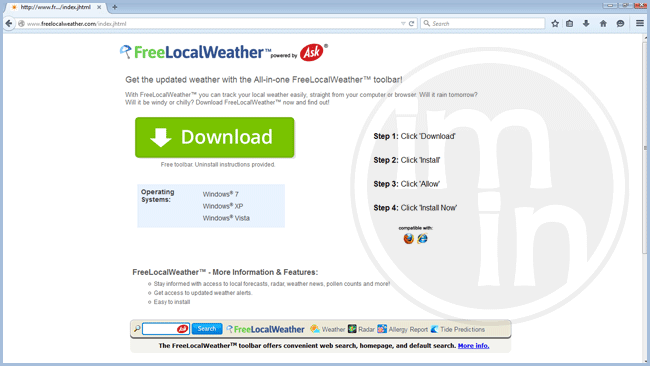Open the downloads arrow icon

586,24
